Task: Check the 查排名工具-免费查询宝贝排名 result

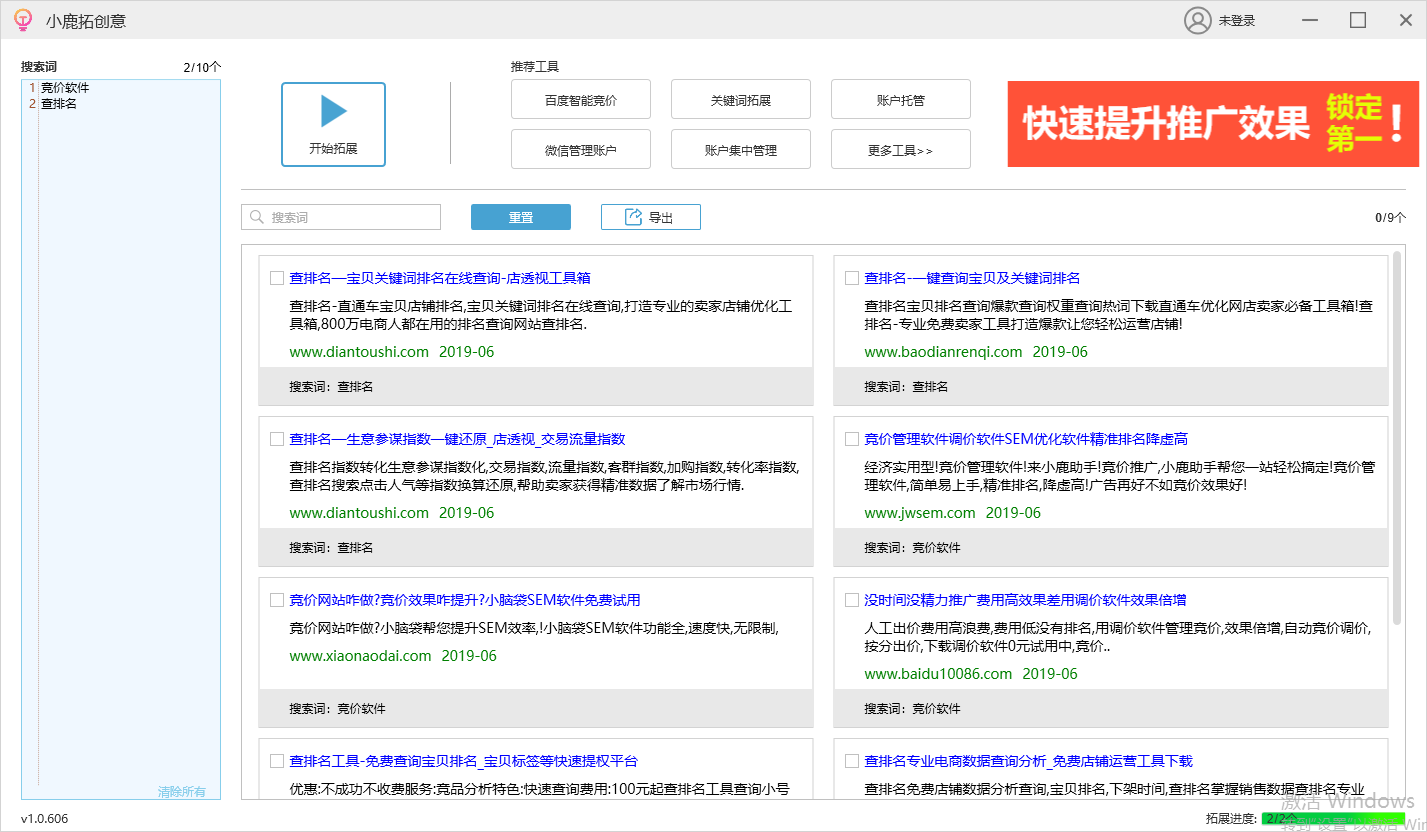Action: [277, 761]
